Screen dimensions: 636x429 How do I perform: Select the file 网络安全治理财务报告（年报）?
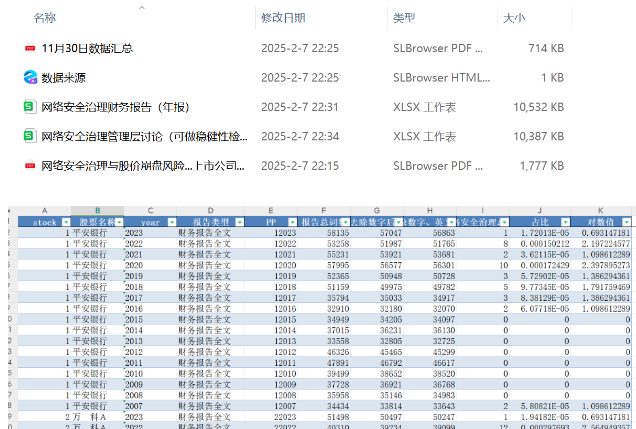pos(115,107)
